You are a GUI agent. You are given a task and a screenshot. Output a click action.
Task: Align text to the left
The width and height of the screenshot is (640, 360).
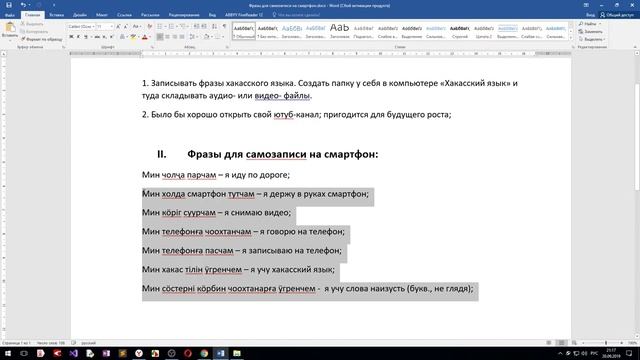(x=160, y=37)
